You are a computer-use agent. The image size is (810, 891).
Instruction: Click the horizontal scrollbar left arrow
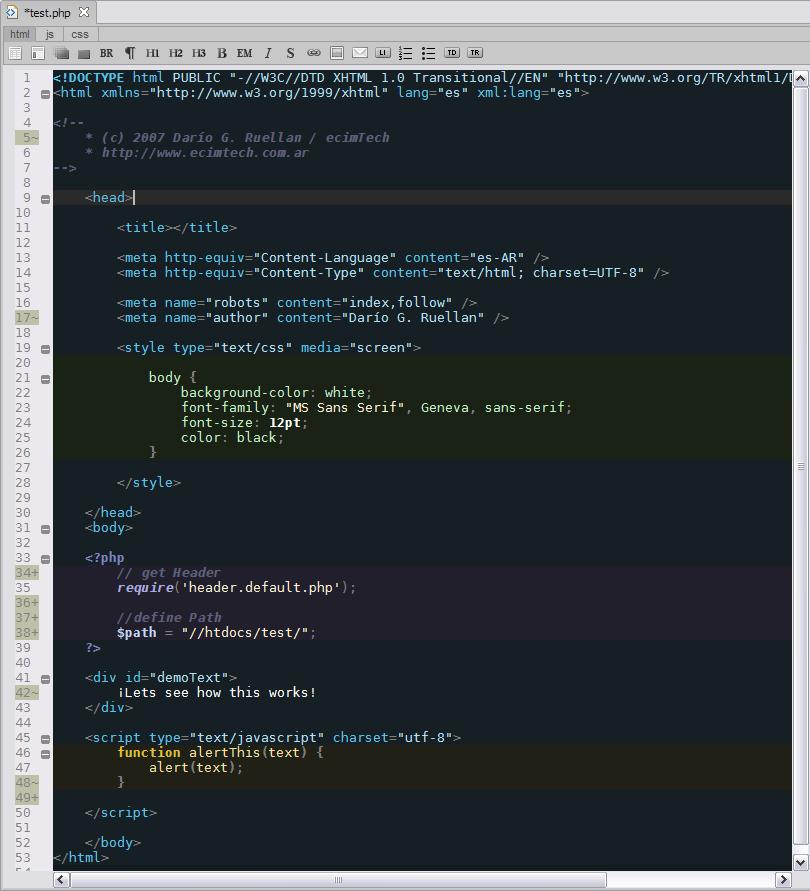[x=61, y=880]
